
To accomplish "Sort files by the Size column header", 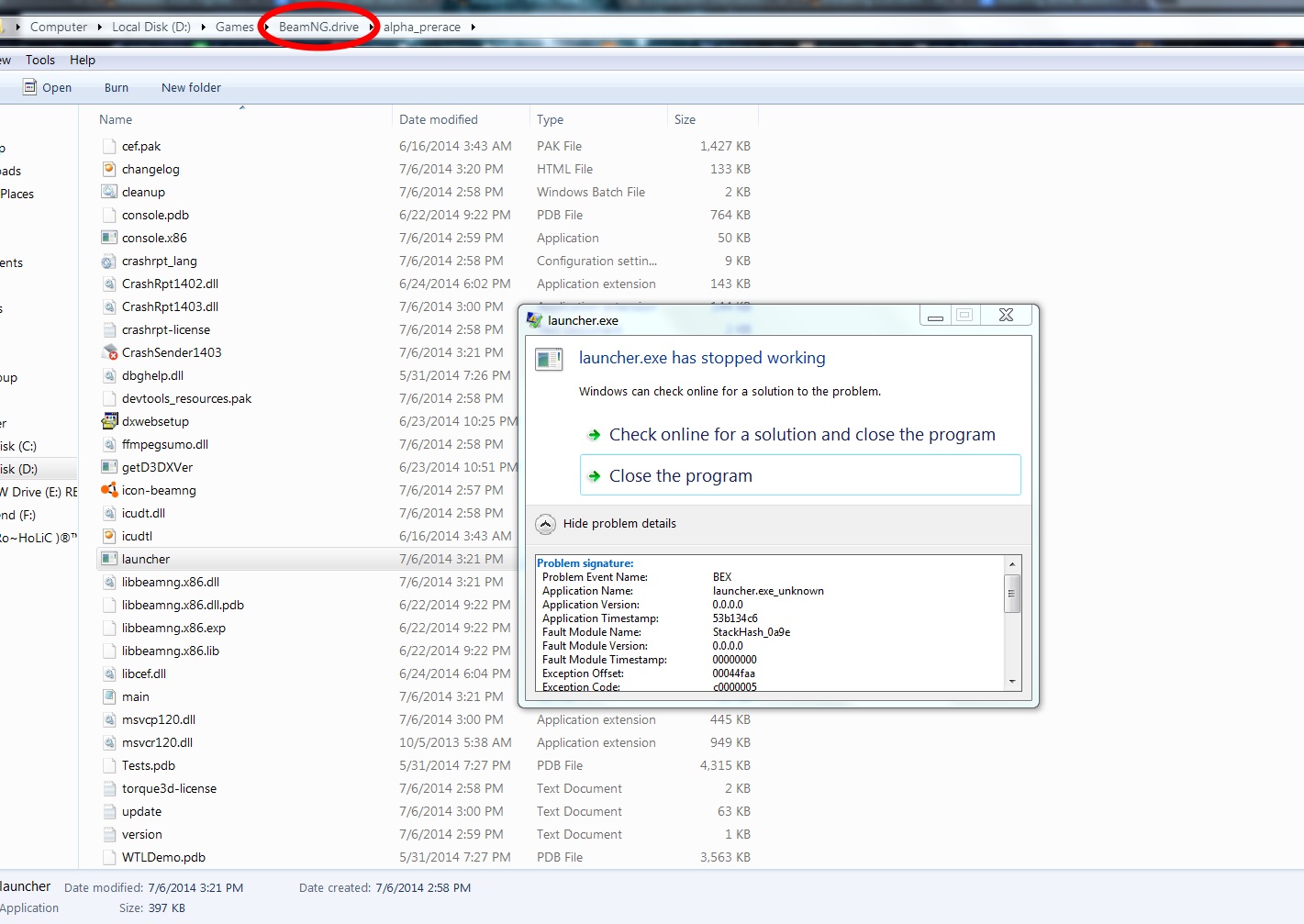I will [713, 119].
